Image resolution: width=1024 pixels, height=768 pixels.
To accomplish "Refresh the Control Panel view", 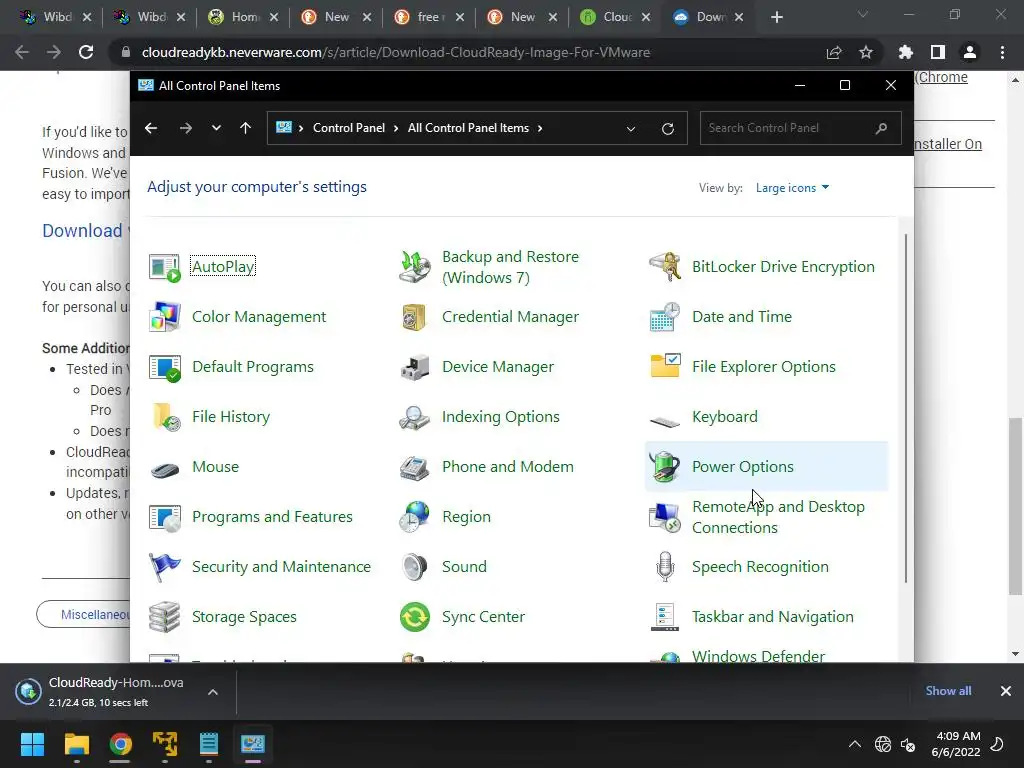I will pyautogui.click(x=667, y=129).
